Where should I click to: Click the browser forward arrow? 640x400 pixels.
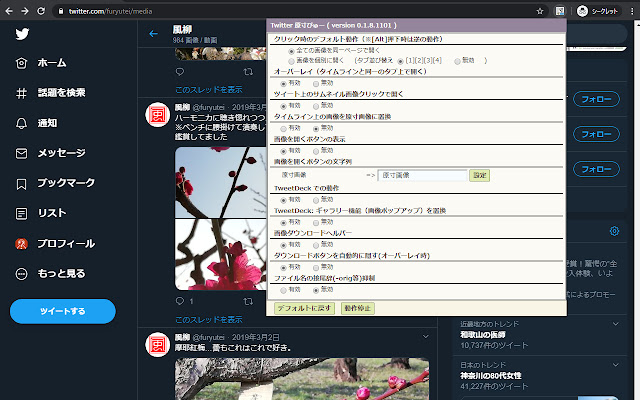25,11
